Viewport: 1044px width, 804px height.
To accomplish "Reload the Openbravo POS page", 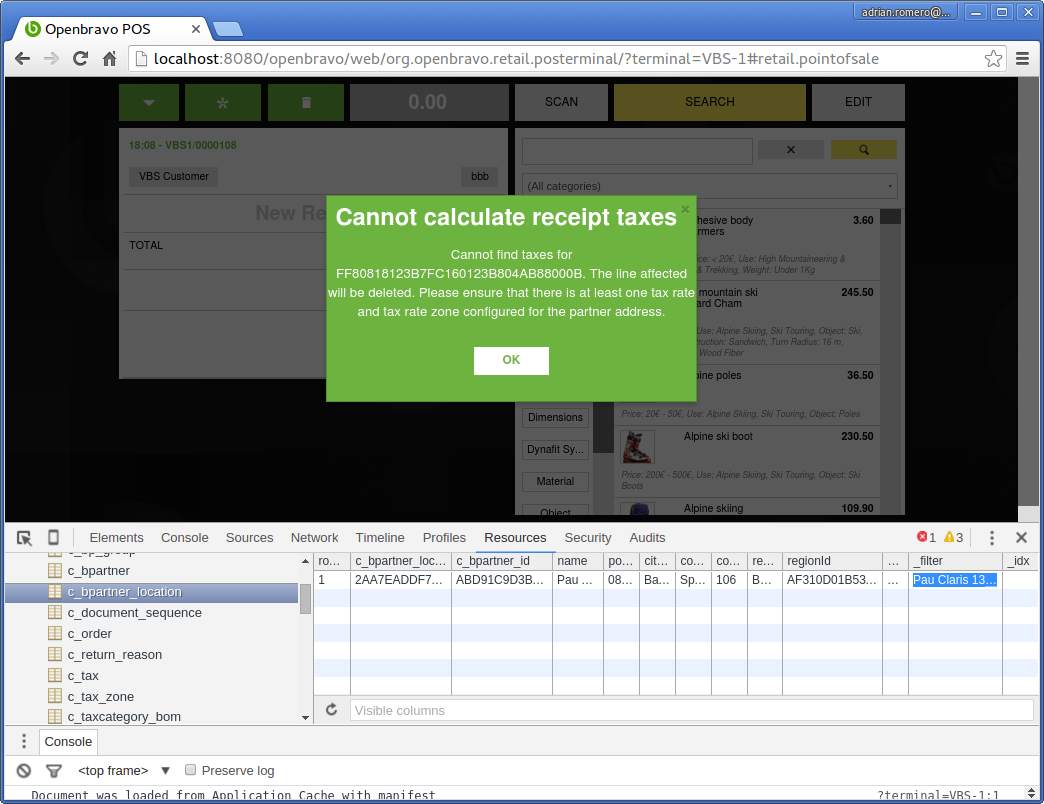I will click(x=81, y=59).
